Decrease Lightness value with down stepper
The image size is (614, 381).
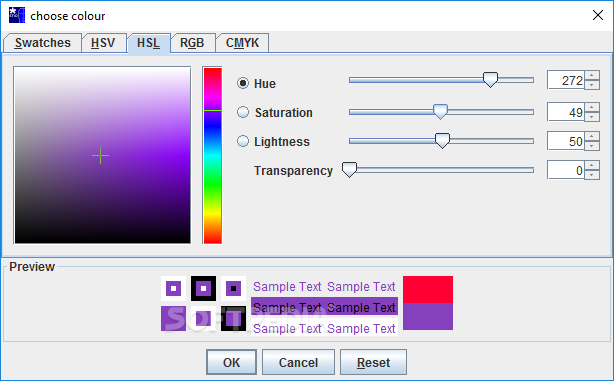[x=592, y=146]
